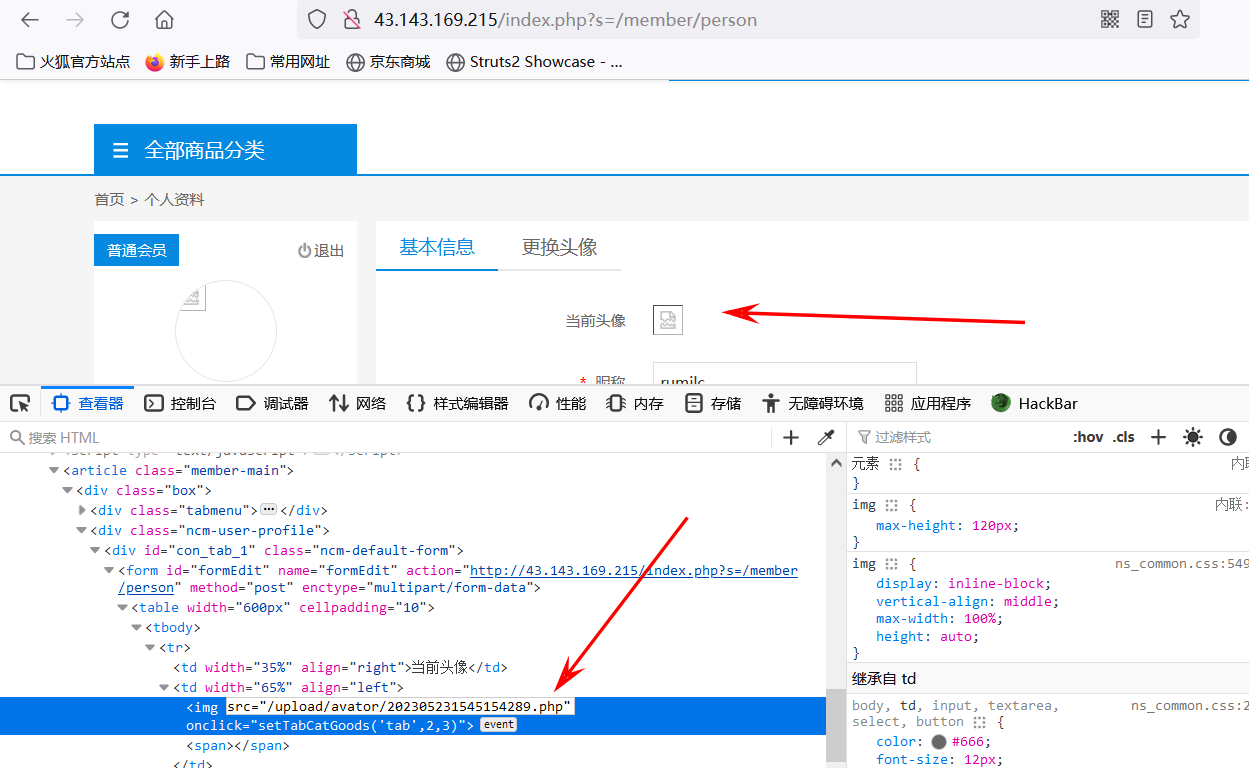Open the 常用网址 bookmark folder
Viewport: 1249px width, 768px height.
coord(288,62)
